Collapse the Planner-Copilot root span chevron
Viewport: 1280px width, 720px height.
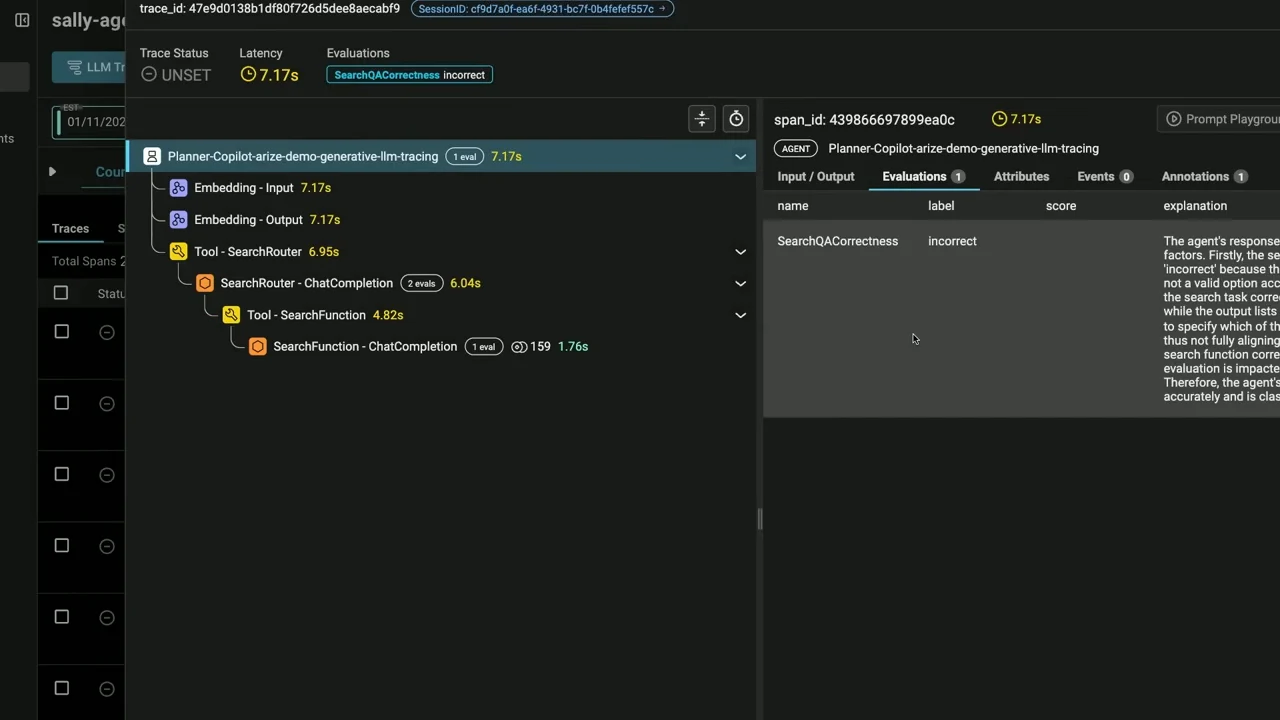pyautogui.click(x=740, y=157)
